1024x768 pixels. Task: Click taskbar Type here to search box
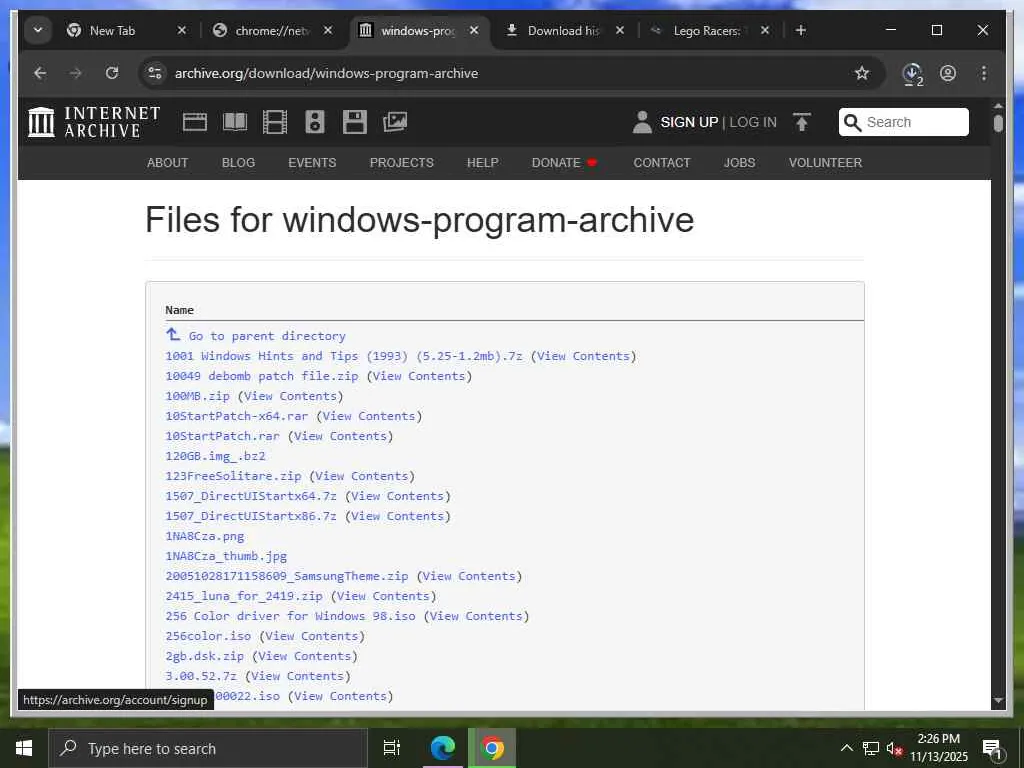tap(208, 748)
